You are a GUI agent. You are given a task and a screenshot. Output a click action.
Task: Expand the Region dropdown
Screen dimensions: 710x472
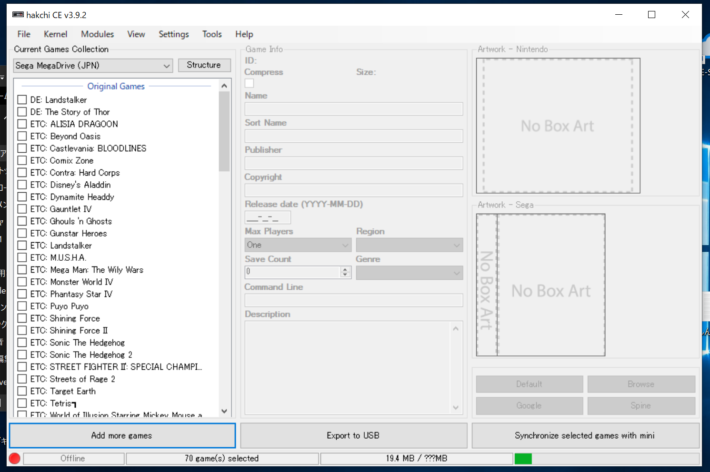[x=409, y=244]
